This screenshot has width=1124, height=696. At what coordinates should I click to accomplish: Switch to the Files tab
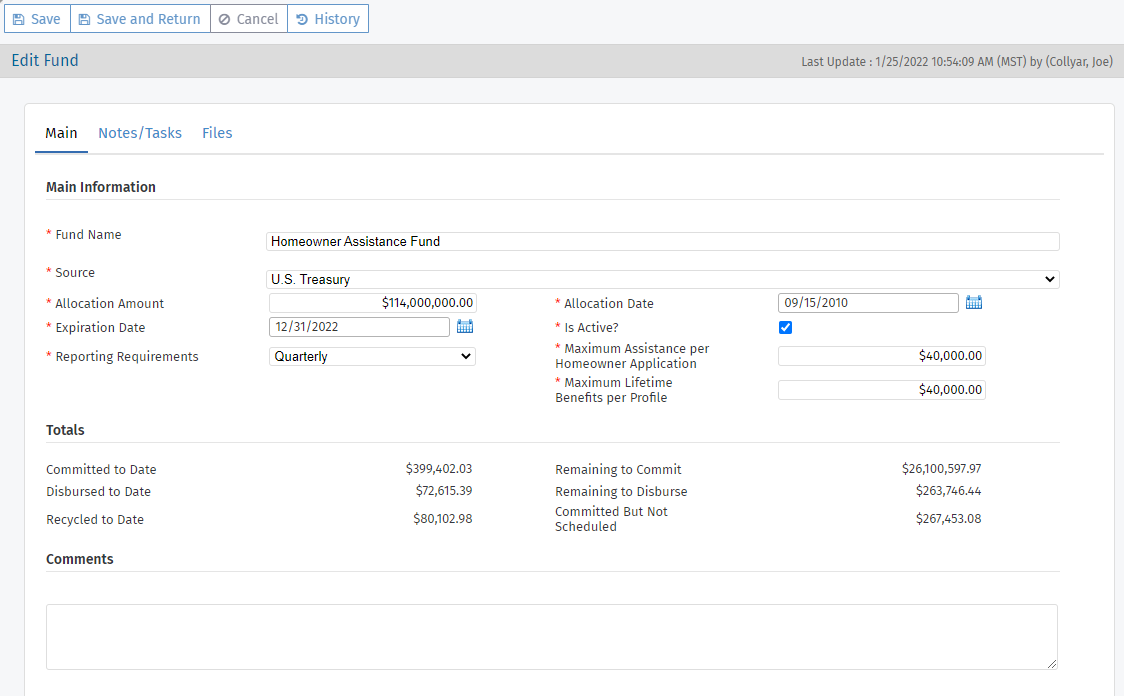tap(217, 133)
